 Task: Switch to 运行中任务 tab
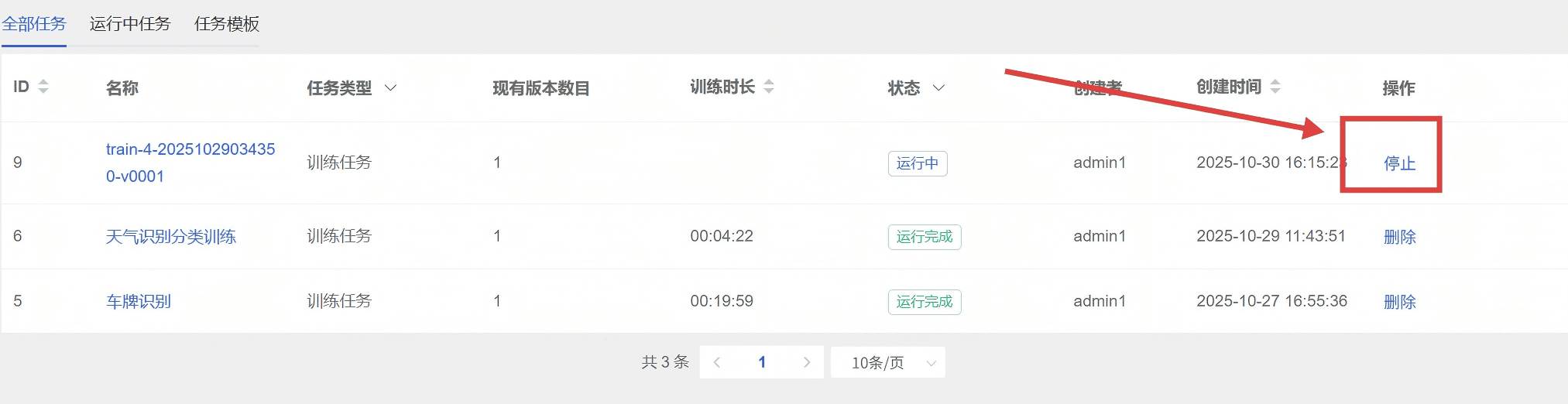click(130, 24)
